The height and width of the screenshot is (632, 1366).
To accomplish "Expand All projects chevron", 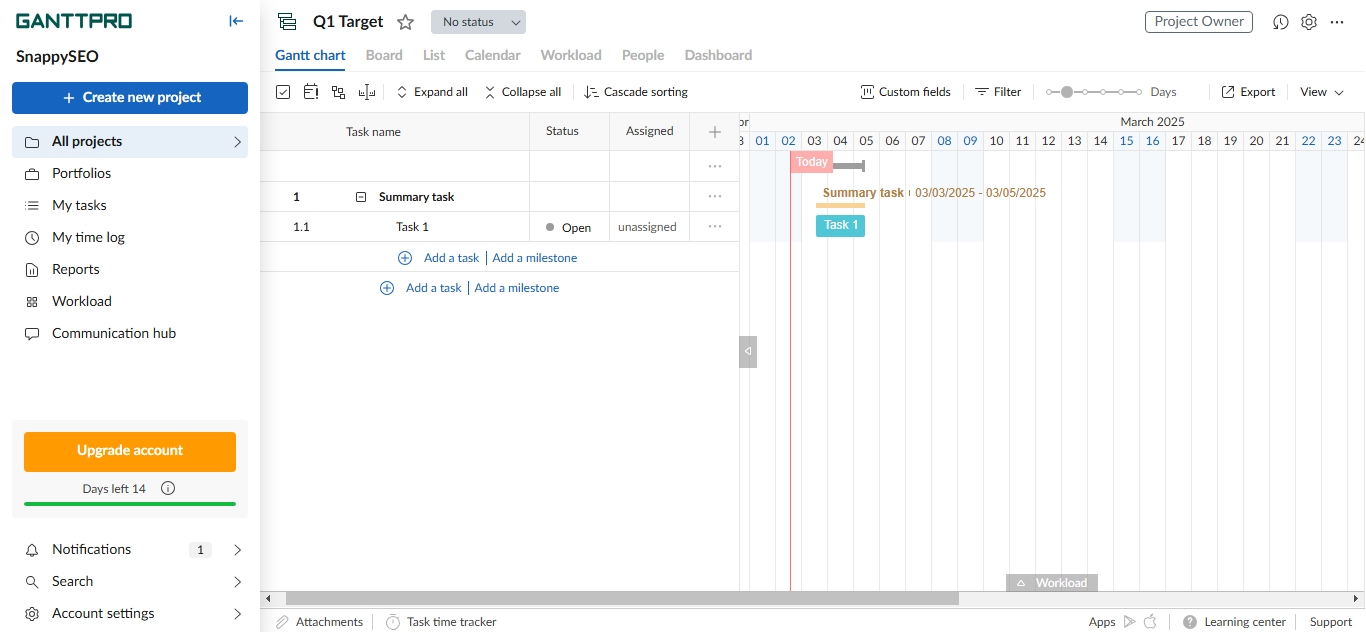I will pyautogui.click(x=237, y=142).
